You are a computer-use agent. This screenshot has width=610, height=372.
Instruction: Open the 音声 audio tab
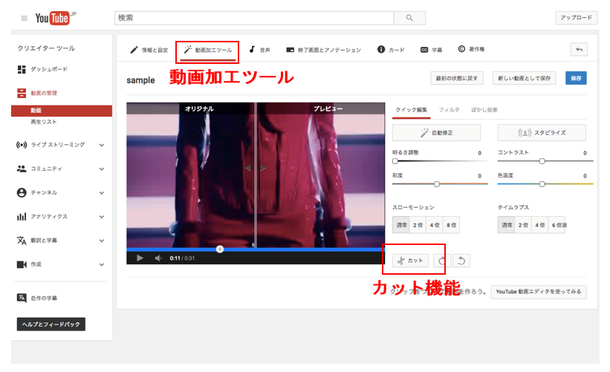tap(259, 50)
